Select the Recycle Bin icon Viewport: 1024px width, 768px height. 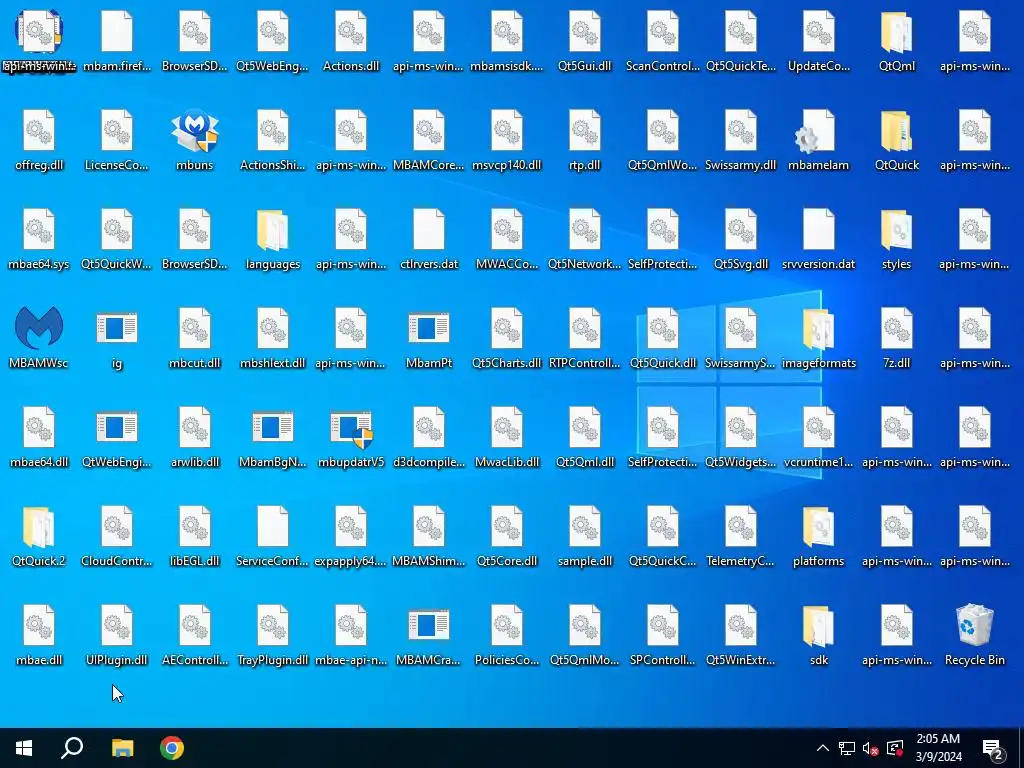974,625
